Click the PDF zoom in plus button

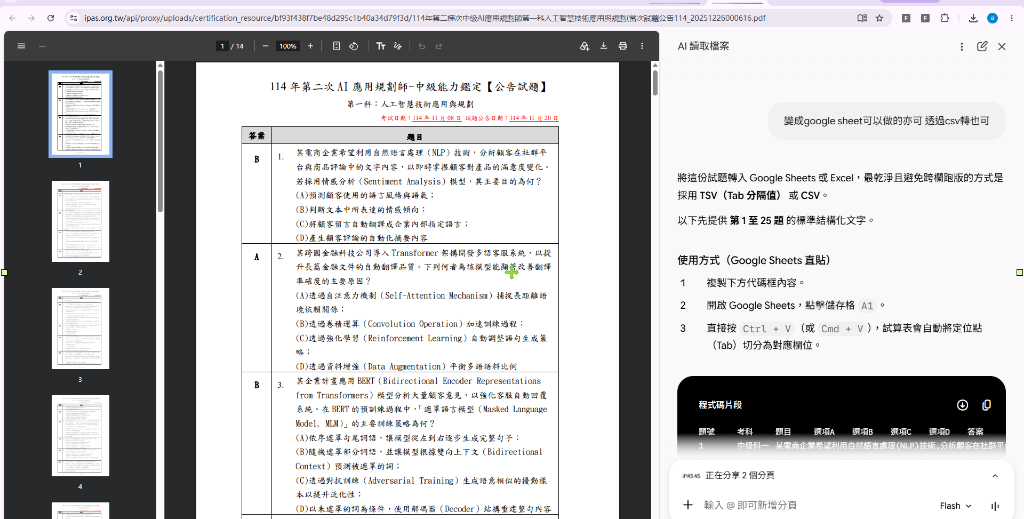point(310,46)
